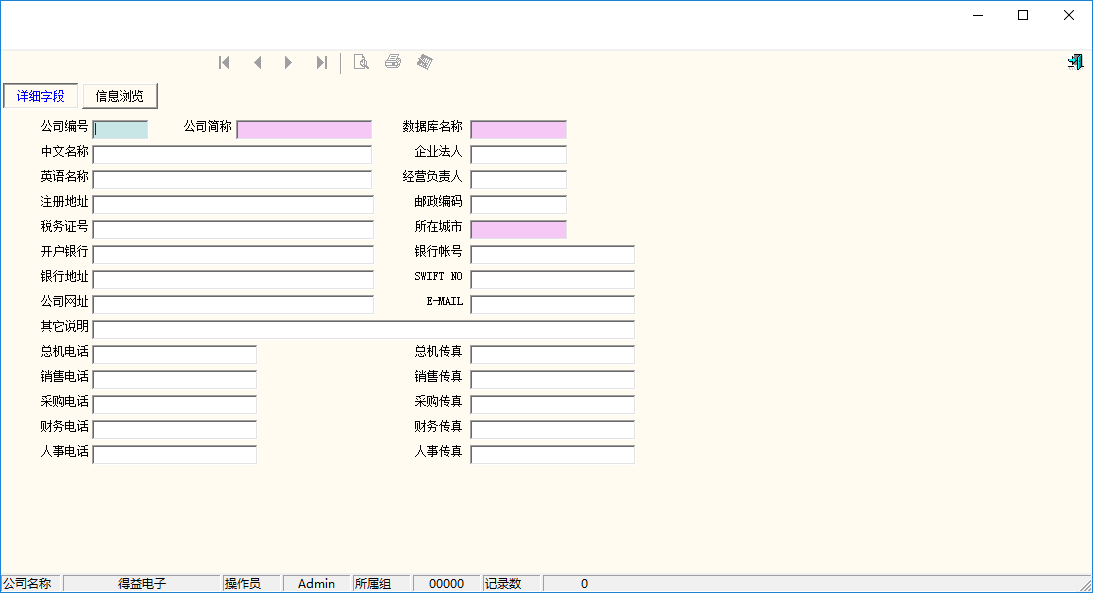Focus the 人事传真 input field
Screen dimensions: 1093x593
(552, 454)
